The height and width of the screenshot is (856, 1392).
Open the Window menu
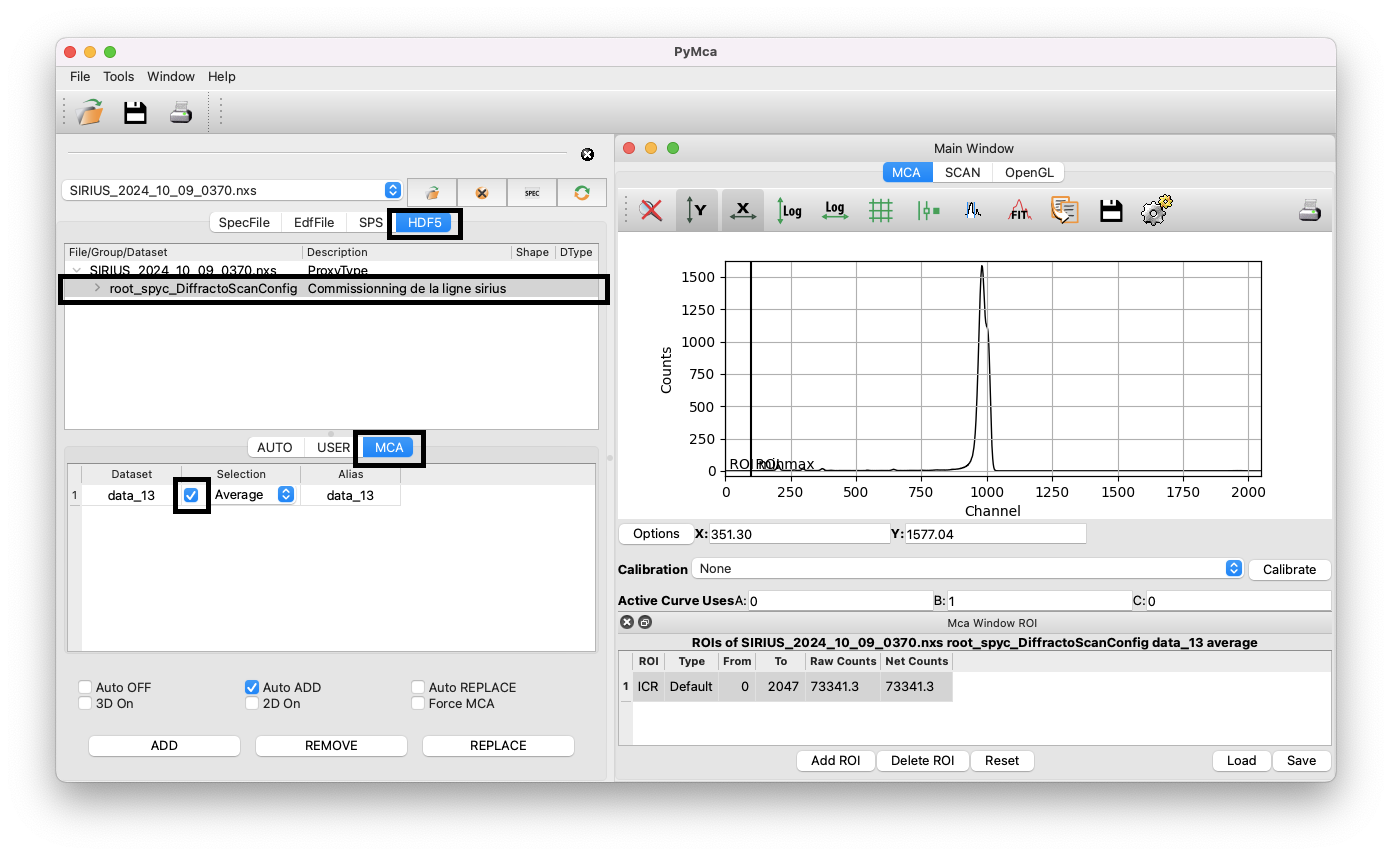(171, 76)
